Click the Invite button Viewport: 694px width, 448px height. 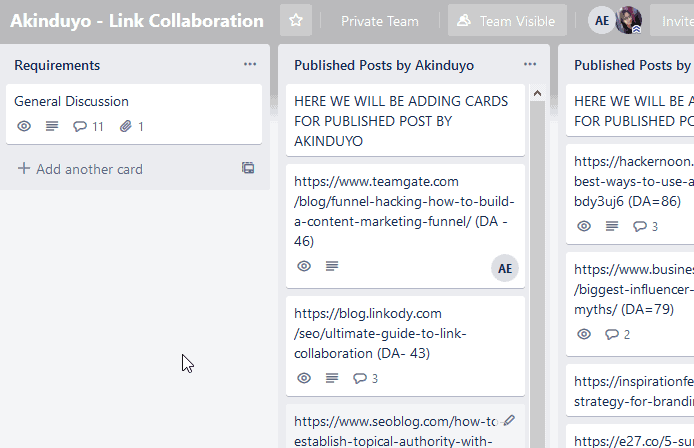(x=673, y=20)
